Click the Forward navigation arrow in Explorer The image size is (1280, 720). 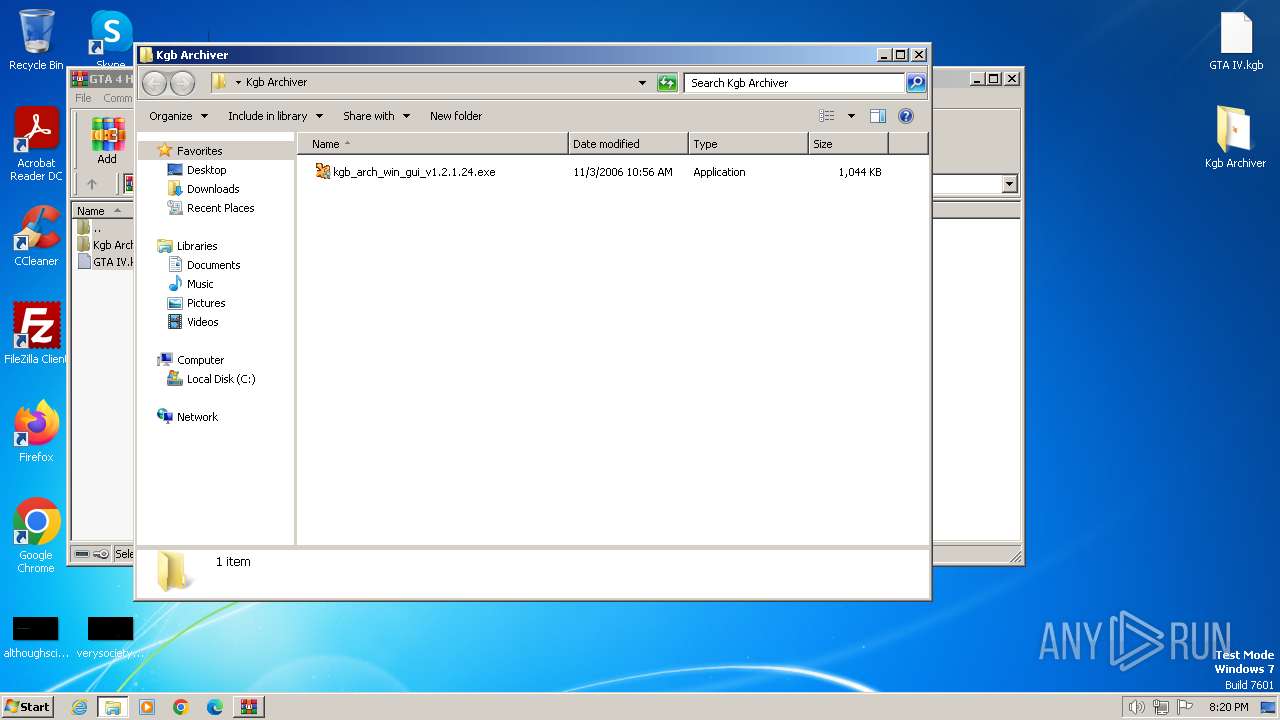(182, 83)
